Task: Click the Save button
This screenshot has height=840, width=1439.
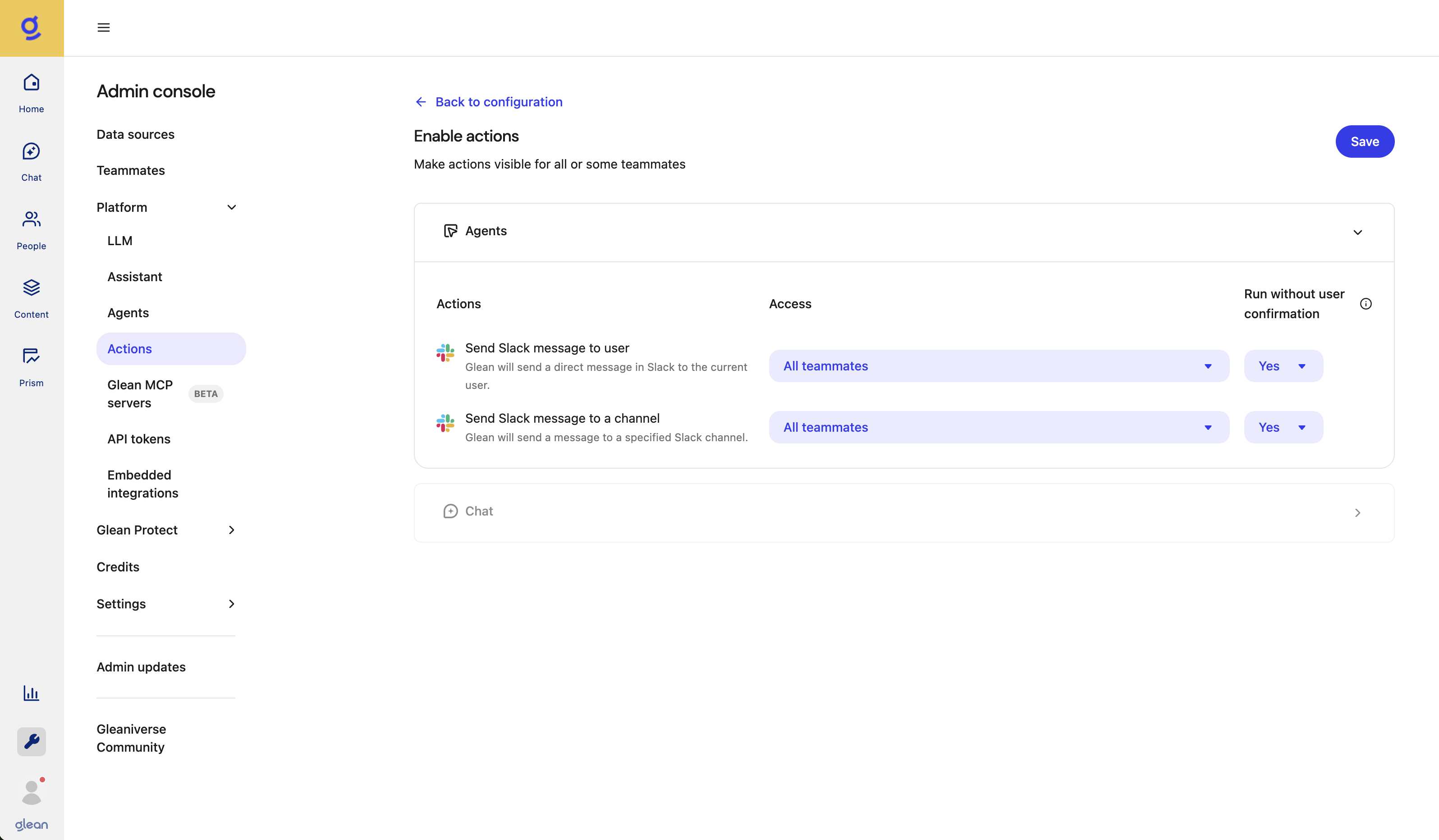Action: 1364,142
